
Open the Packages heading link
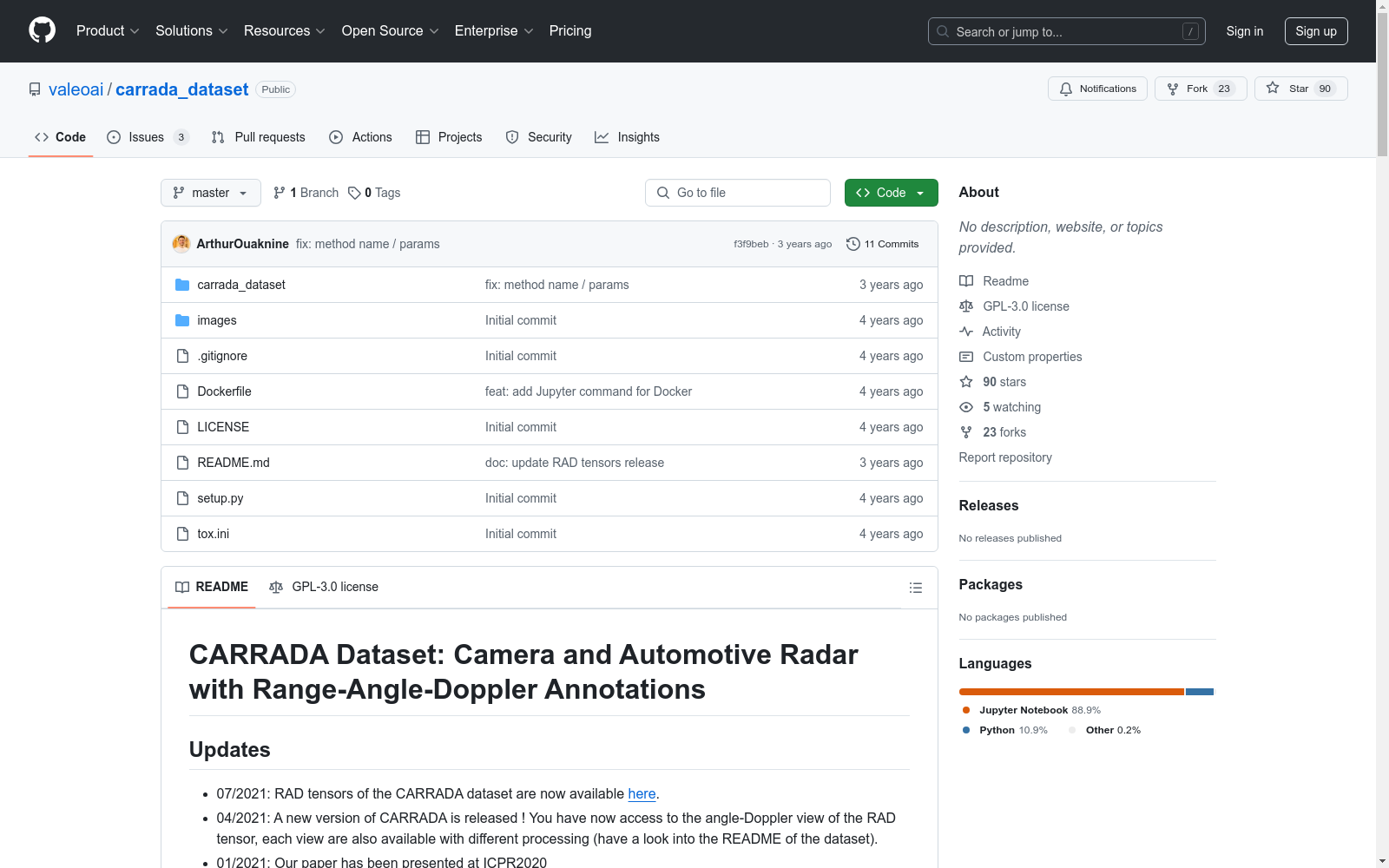click(x=991, y=584)
